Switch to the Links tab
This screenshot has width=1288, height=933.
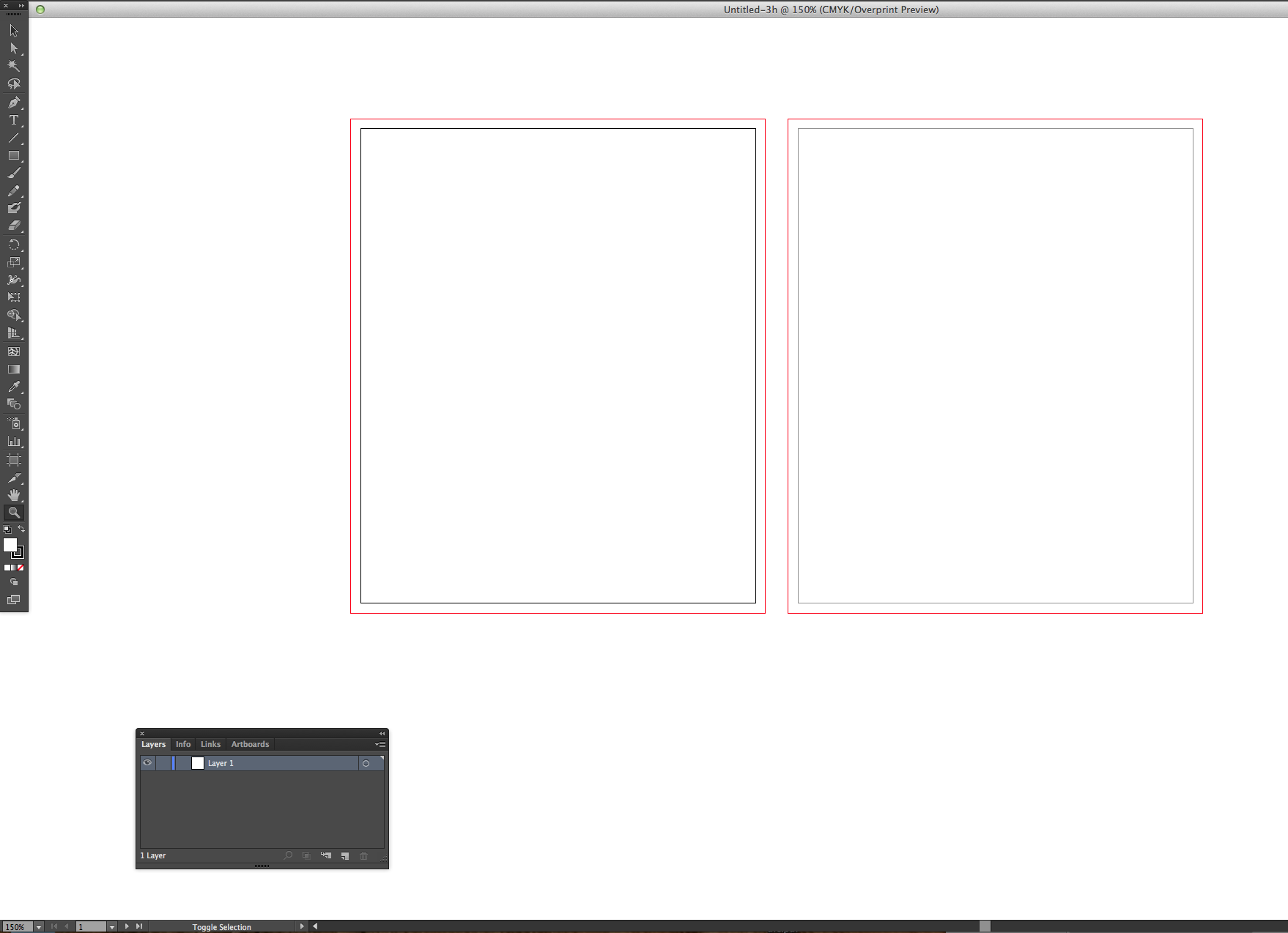pyautogui.click(x=210, y=744)
